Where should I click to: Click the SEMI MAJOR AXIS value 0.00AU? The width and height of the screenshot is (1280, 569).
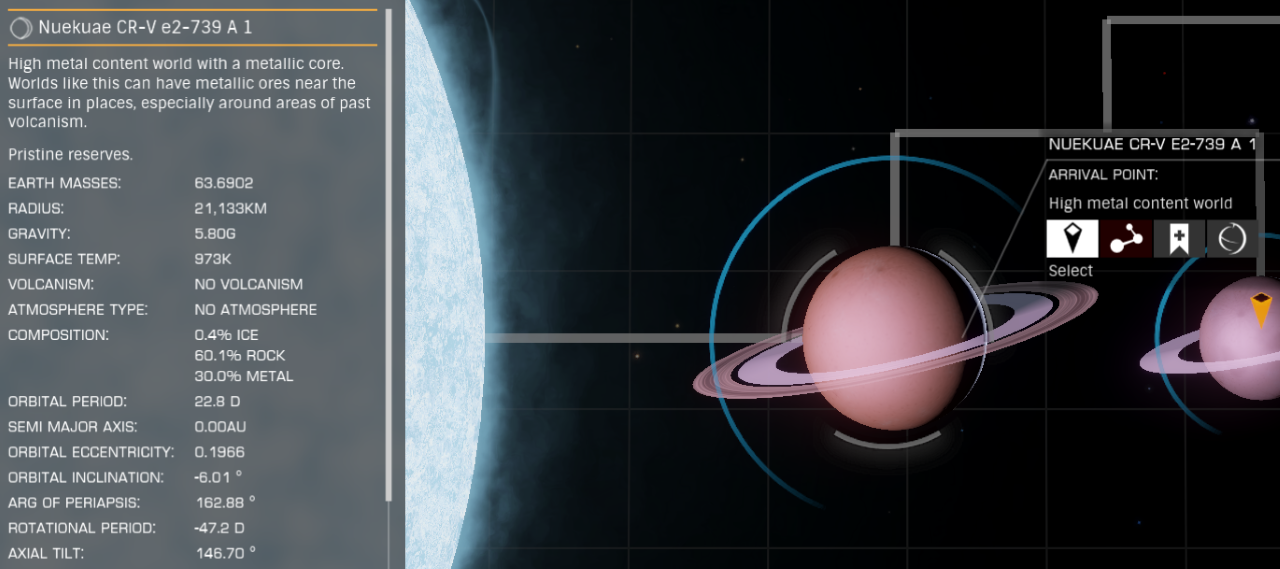pyautogui.click(x=220, y=427)
